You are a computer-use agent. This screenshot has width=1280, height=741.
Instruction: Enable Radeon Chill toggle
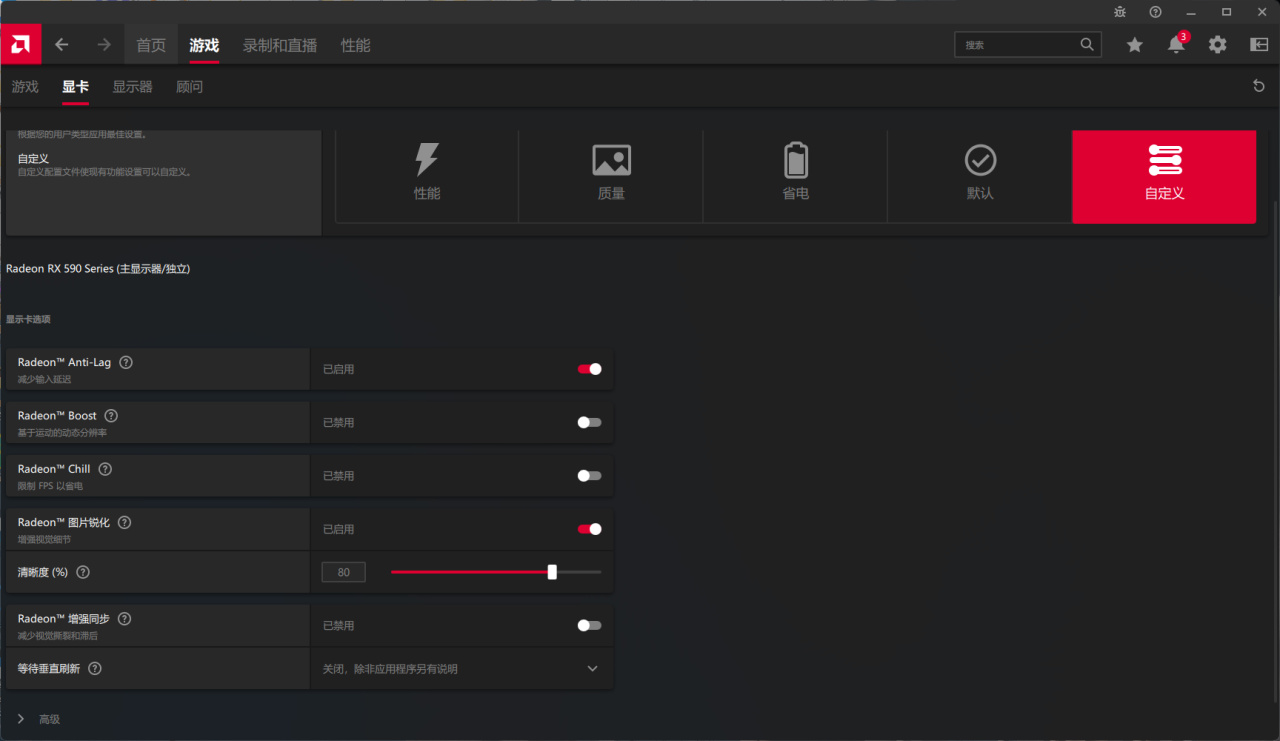589,475
